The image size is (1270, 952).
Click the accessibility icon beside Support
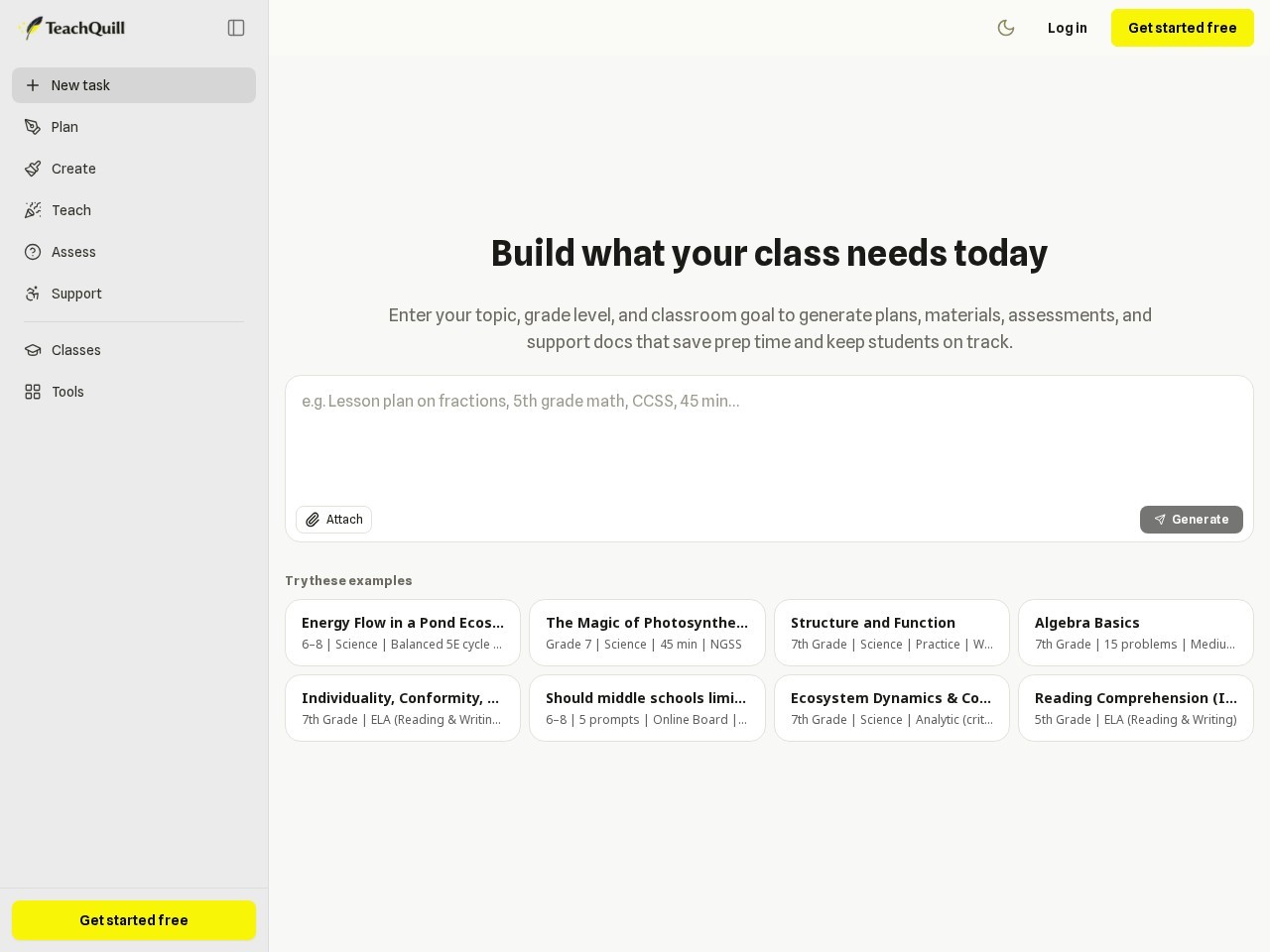(33, 294)
